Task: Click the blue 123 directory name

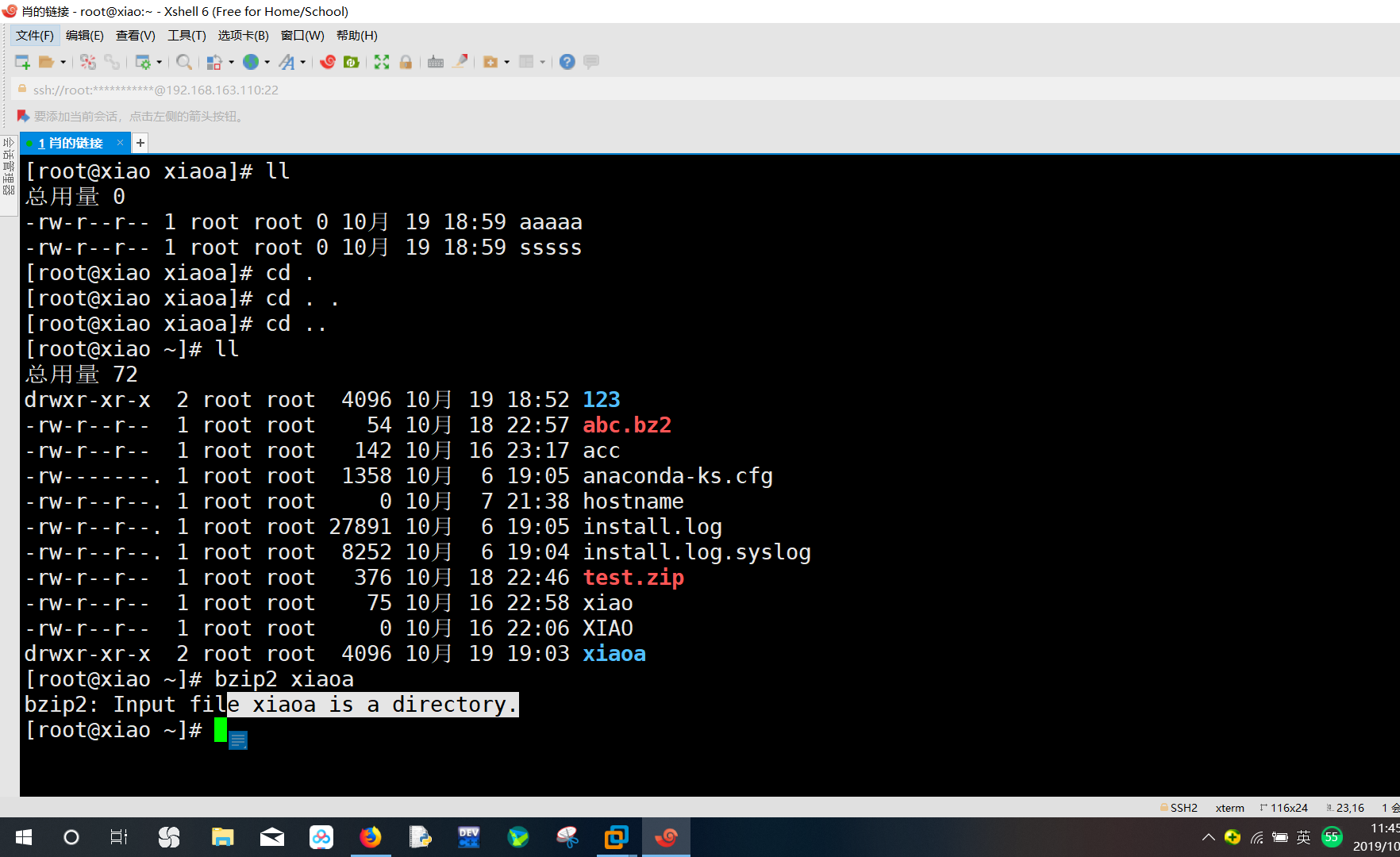Action: [602, 400]
